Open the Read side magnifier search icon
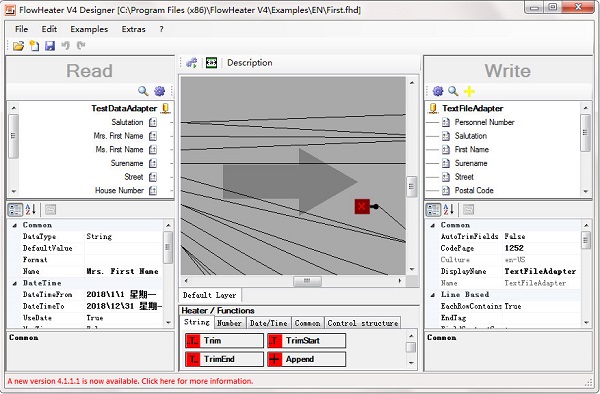Screen dimensions: 600x394 pyautogui.click(x=143, y=91)
